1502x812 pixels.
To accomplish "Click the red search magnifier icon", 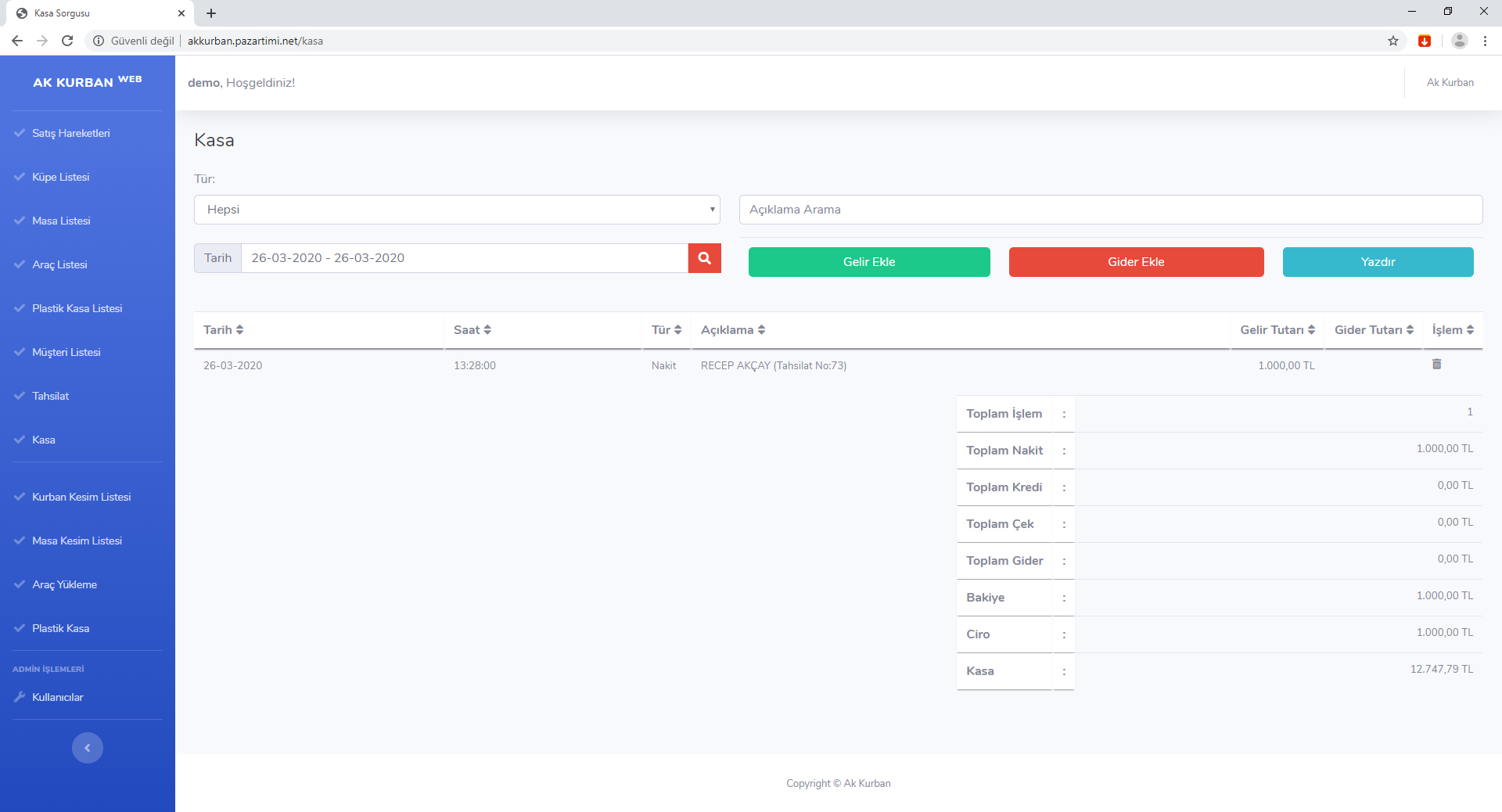I will pyautogui.click(x=704, y=258).
